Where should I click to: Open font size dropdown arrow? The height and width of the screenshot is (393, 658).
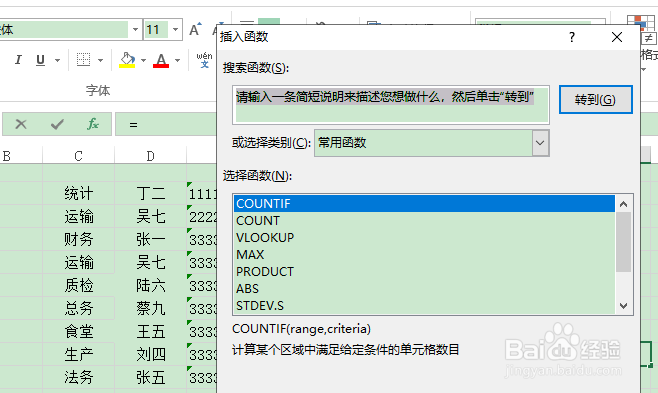[175, 30]
